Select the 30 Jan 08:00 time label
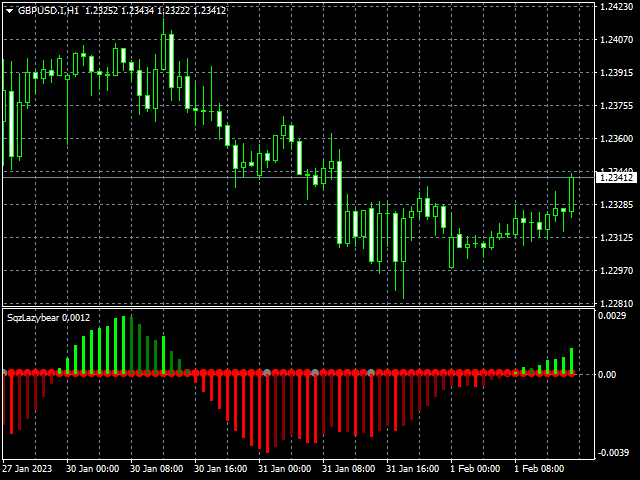Image resolution: width=640 pixels, height=480 pixels. click(157, 469)
